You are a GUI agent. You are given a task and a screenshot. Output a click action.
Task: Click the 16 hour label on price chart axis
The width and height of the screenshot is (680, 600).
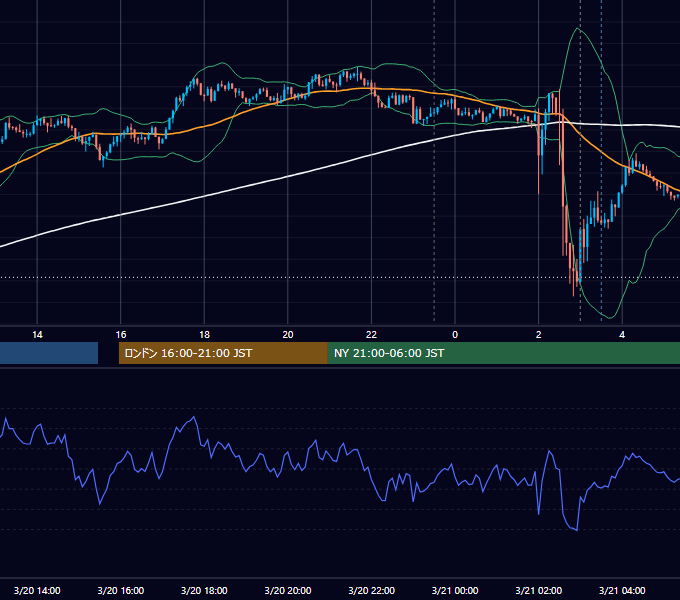coord(121,335)
